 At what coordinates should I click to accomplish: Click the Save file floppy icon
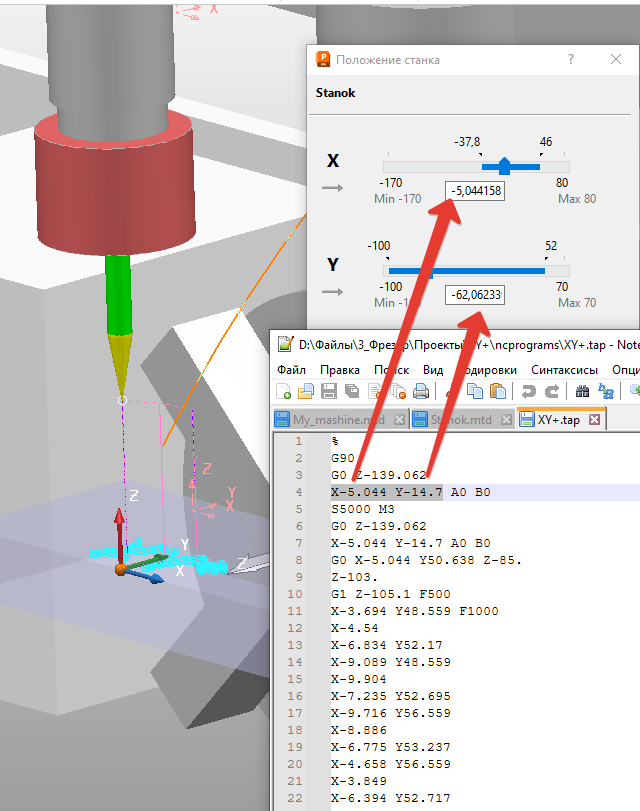[x=329, y=391]
